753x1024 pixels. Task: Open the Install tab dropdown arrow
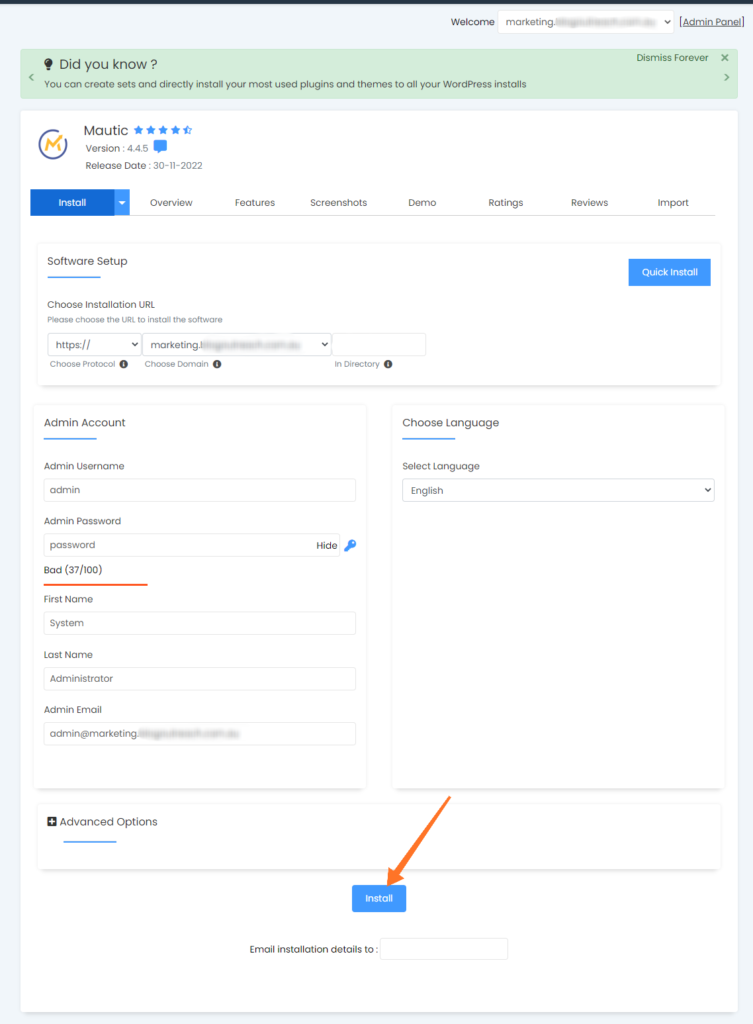[121, 202]
